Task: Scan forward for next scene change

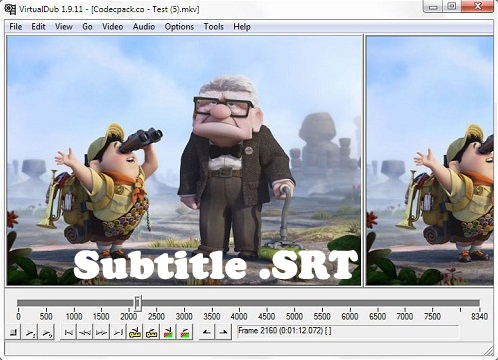Action: [x=185, y=332]
